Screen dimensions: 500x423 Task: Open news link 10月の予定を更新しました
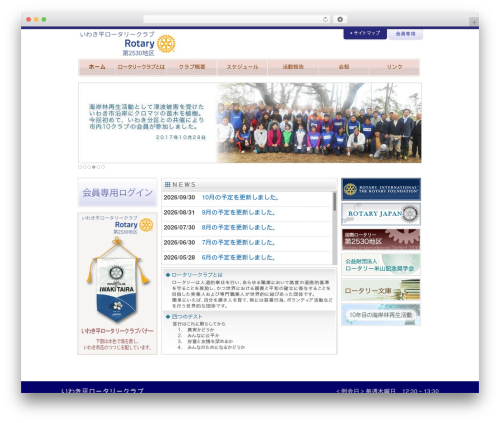(240, 197)
